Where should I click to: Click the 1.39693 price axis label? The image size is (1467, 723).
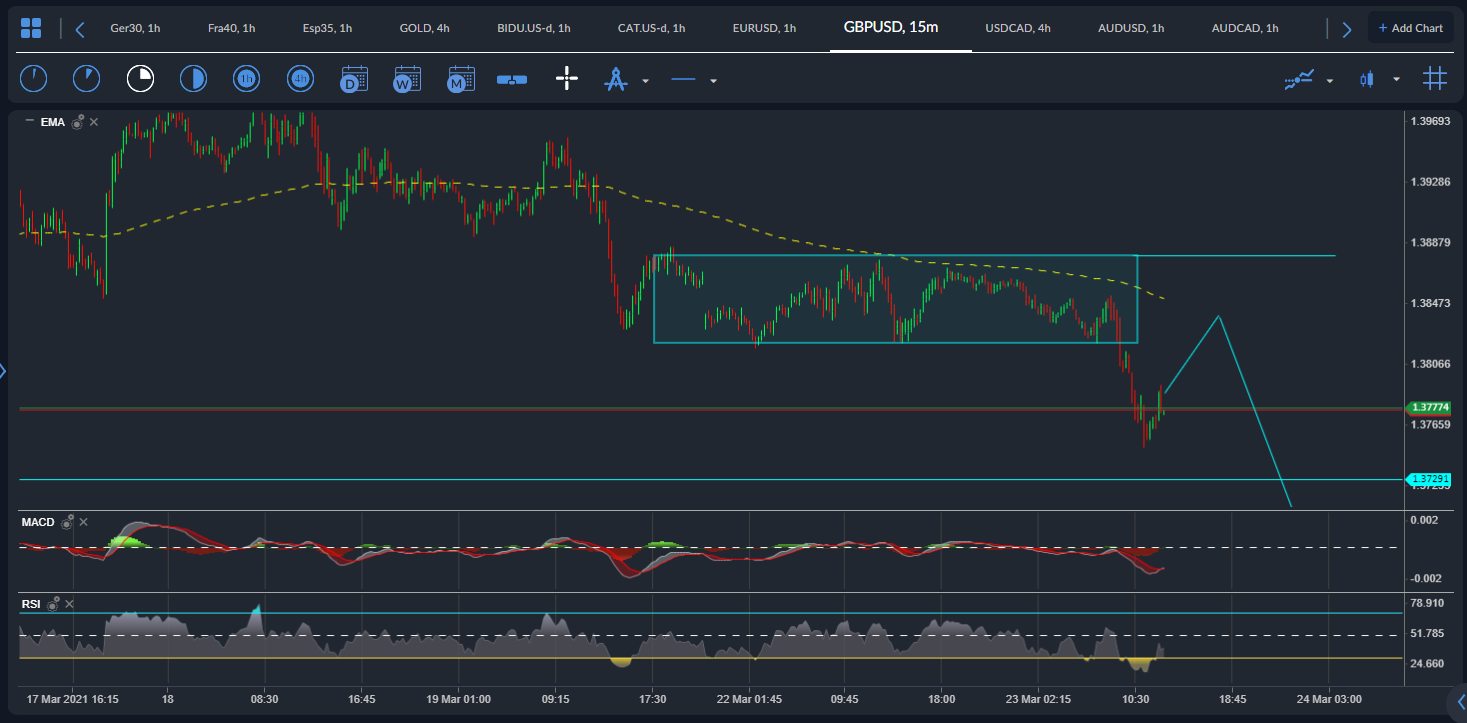pos(1430,121)
